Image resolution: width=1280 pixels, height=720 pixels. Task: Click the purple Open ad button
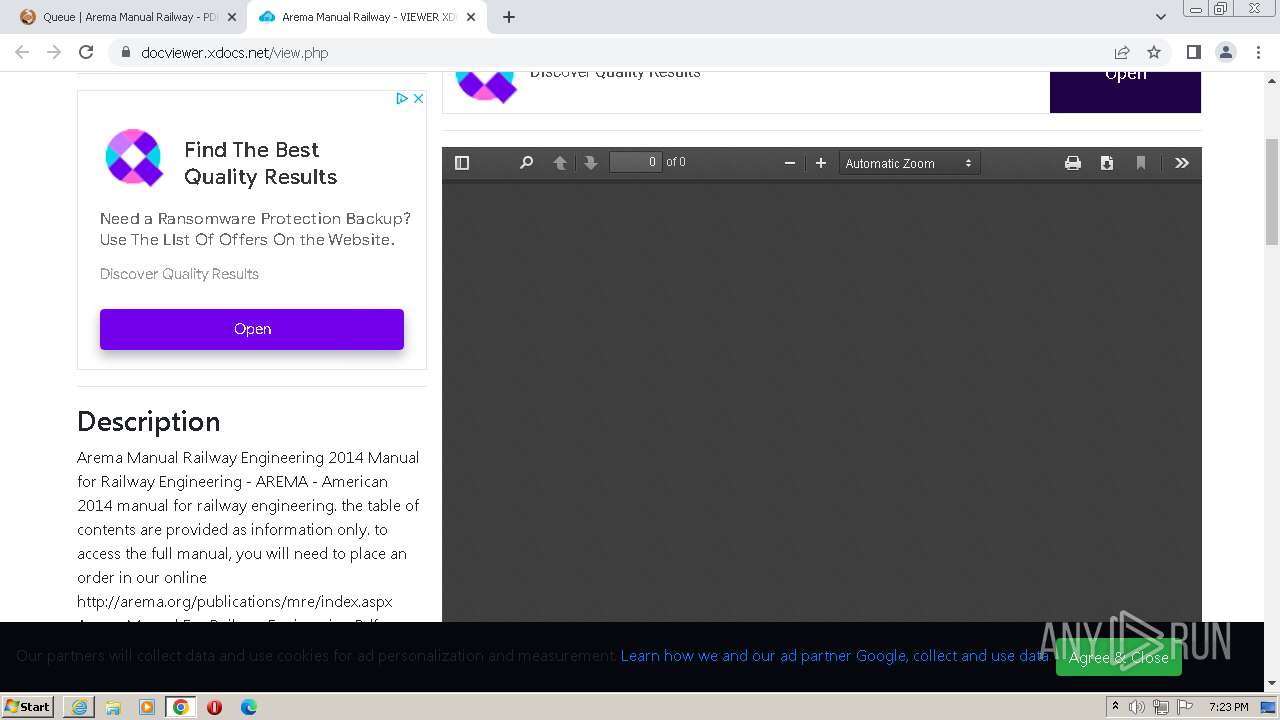[x=252, y=329]
